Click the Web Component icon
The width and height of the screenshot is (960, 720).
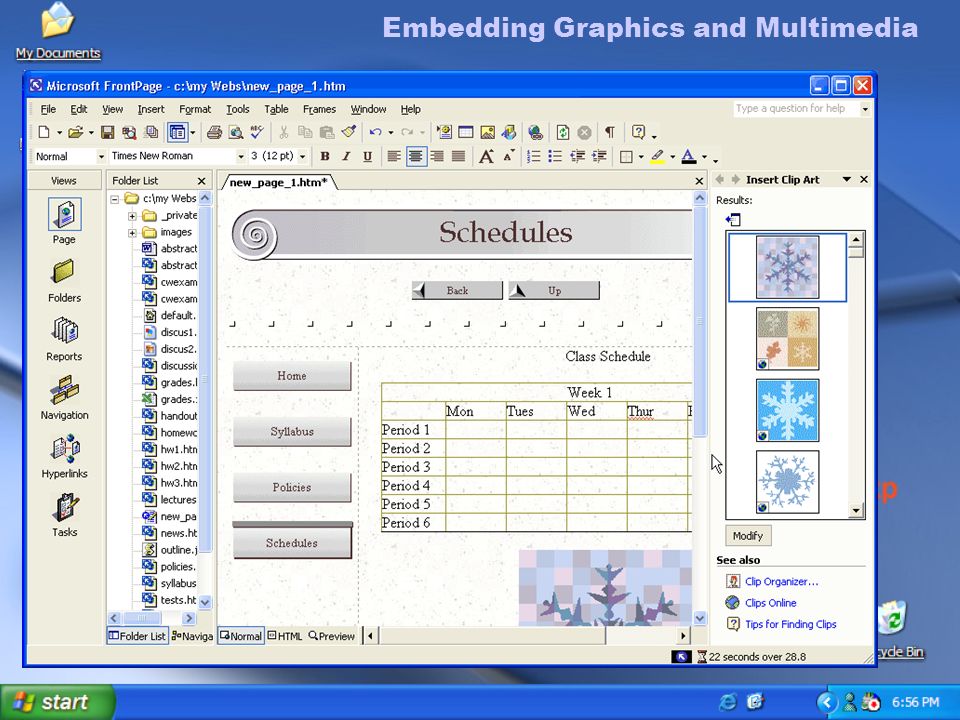(x=444, y=132)
